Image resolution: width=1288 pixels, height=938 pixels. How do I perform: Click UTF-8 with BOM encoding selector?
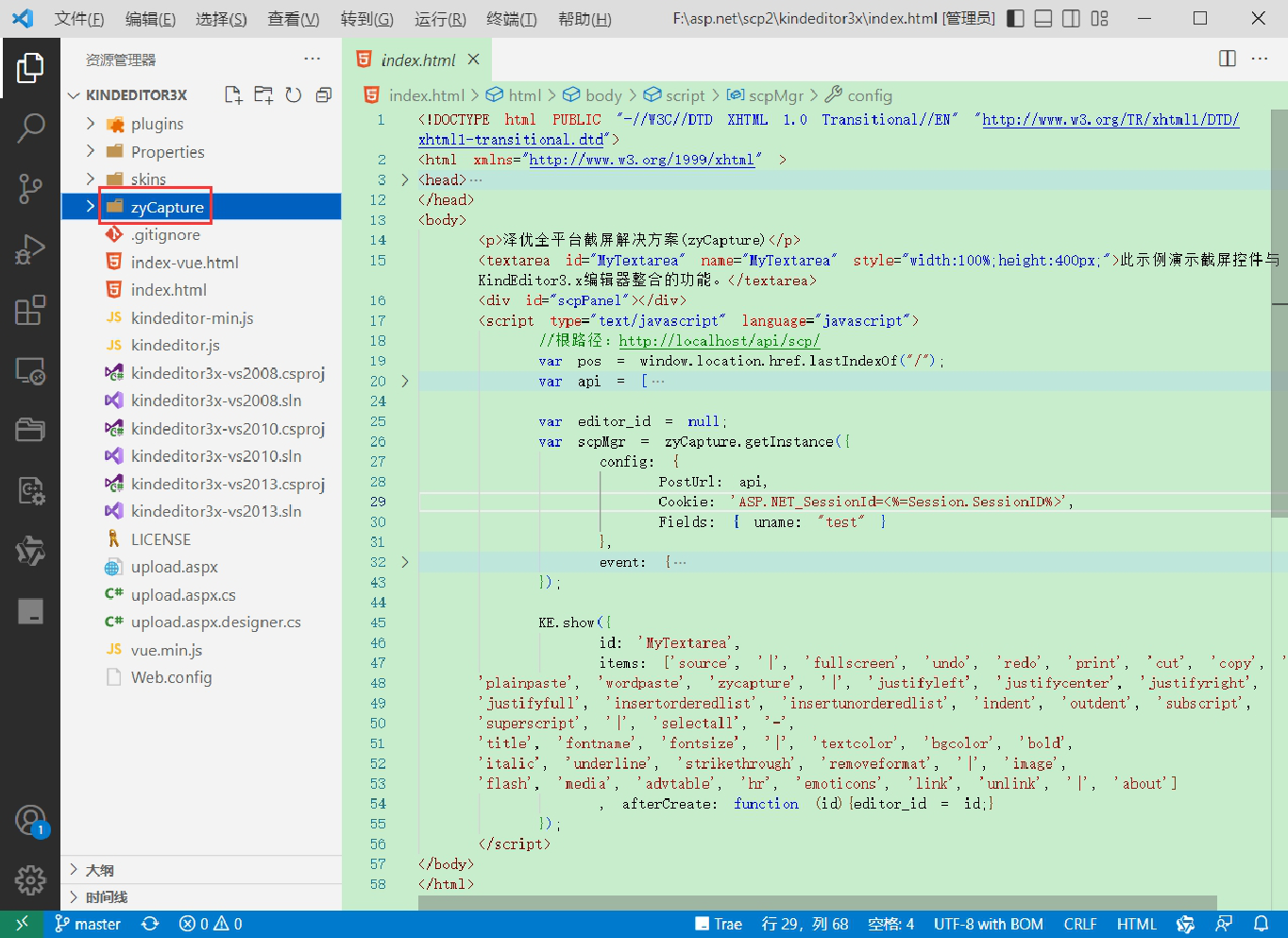(x=989, y=924)
